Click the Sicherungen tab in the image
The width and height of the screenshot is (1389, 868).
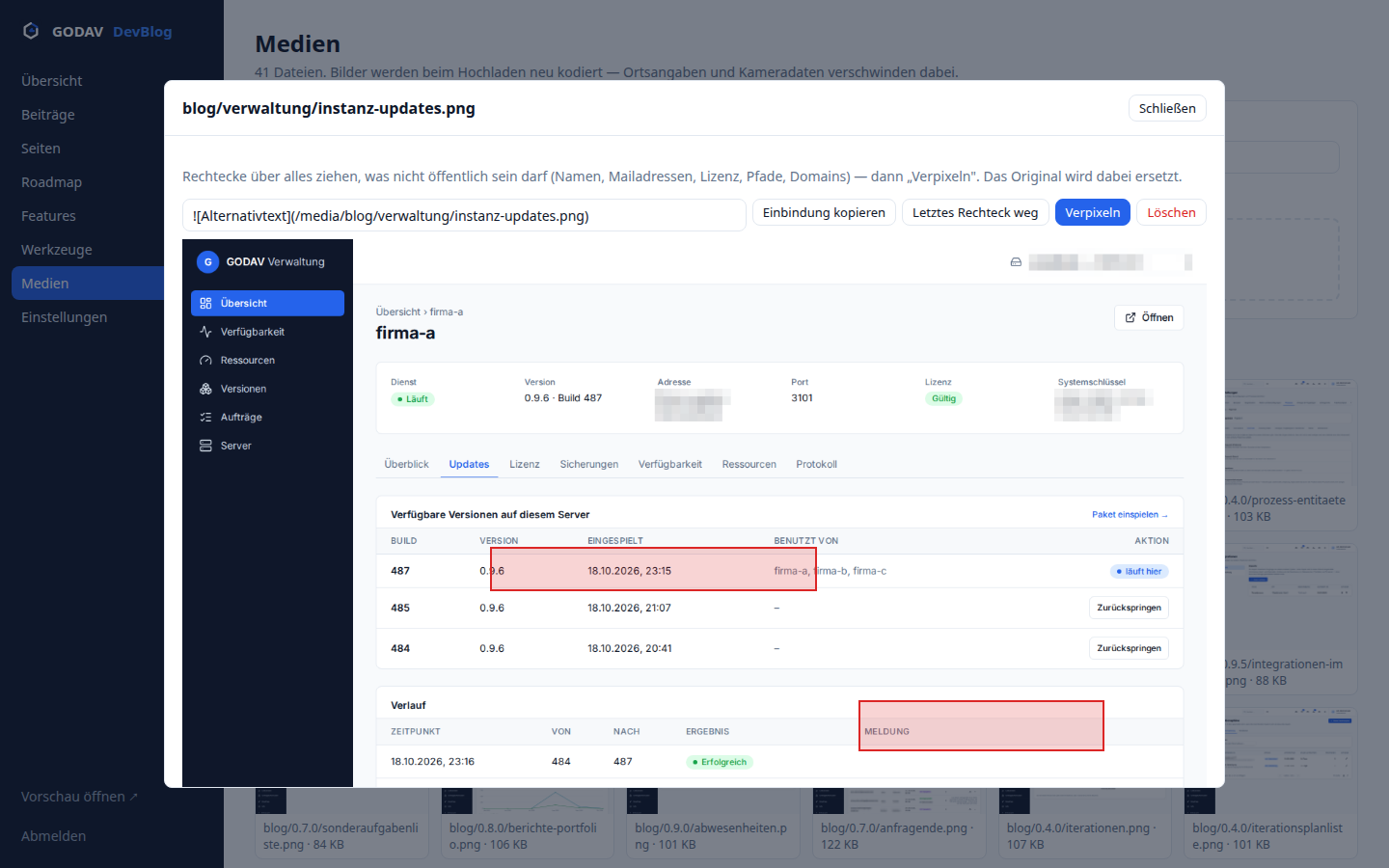[x=589, y=464]
